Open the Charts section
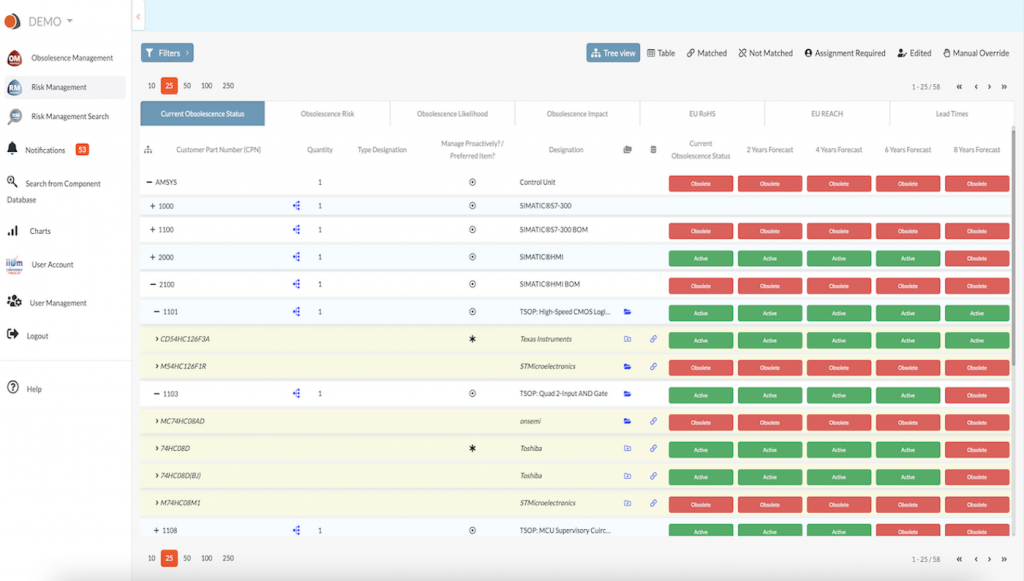The height and width of the screenshot is (581, 1024). [40, 231]
